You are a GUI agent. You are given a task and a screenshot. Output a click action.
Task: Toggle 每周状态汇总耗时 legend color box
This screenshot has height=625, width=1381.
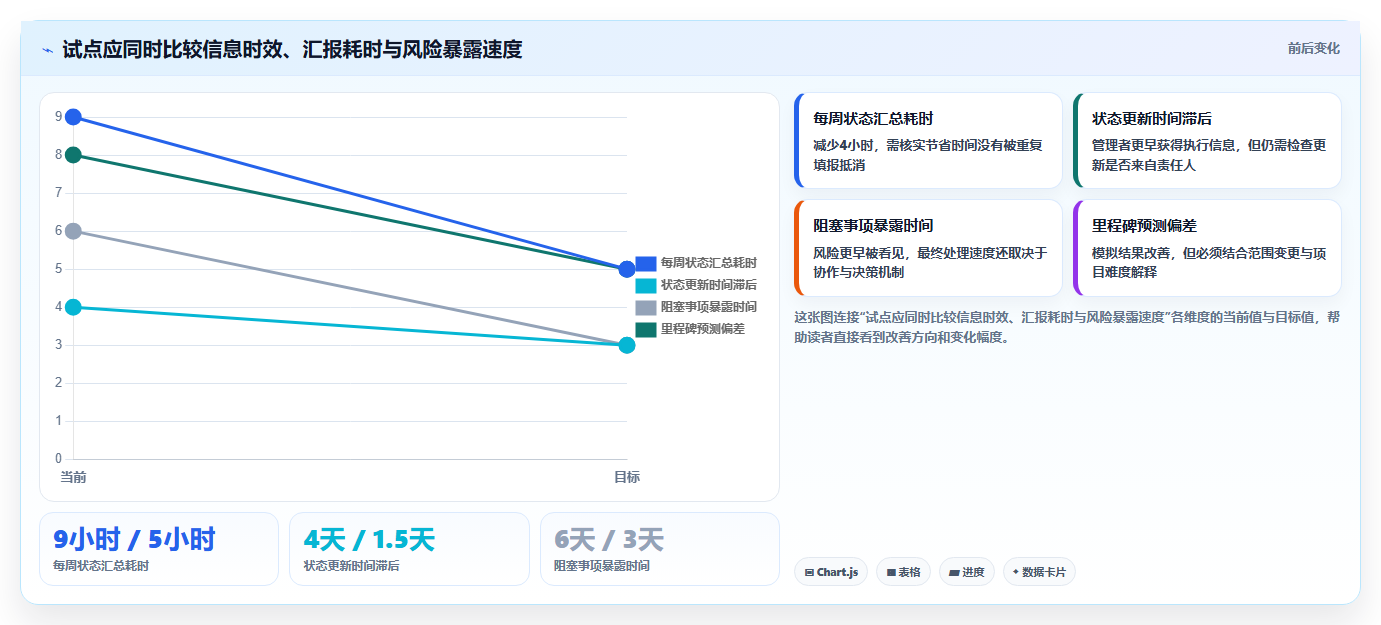click(x=646, y=263)
